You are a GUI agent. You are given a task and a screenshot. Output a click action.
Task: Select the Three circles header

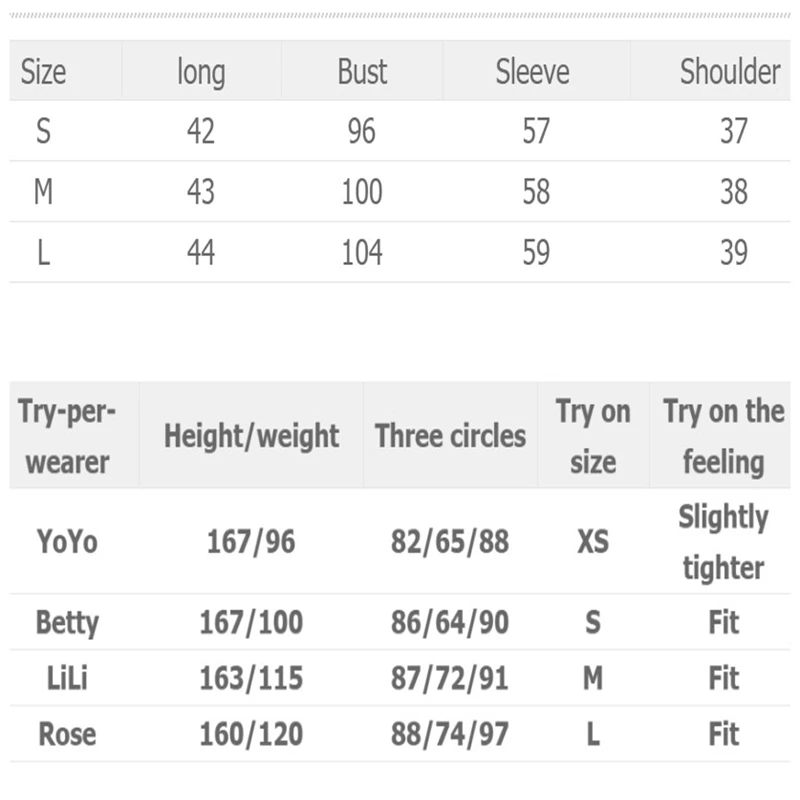point(450,436)
